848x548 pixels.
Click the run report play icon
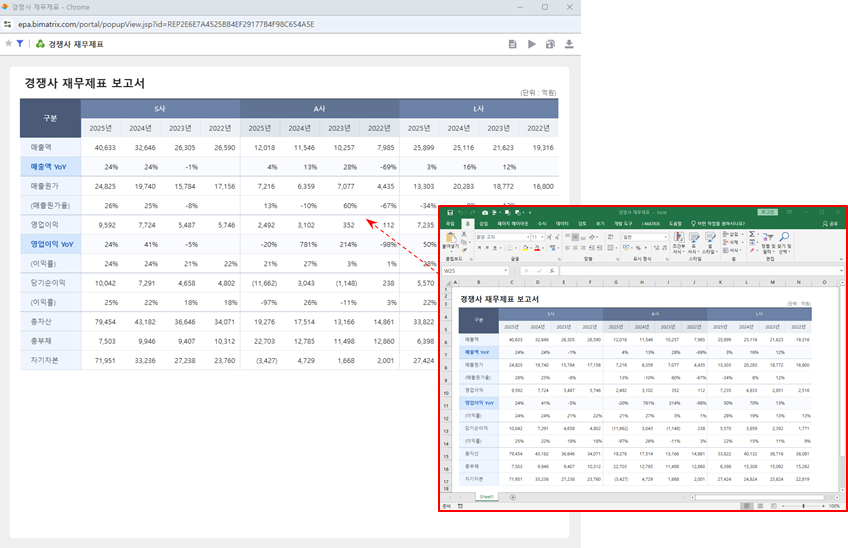[x=532, y=44]
